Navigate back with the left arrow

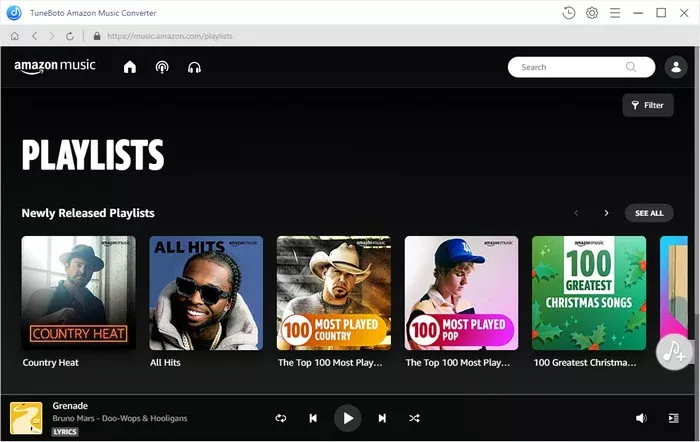pos(34,36)
